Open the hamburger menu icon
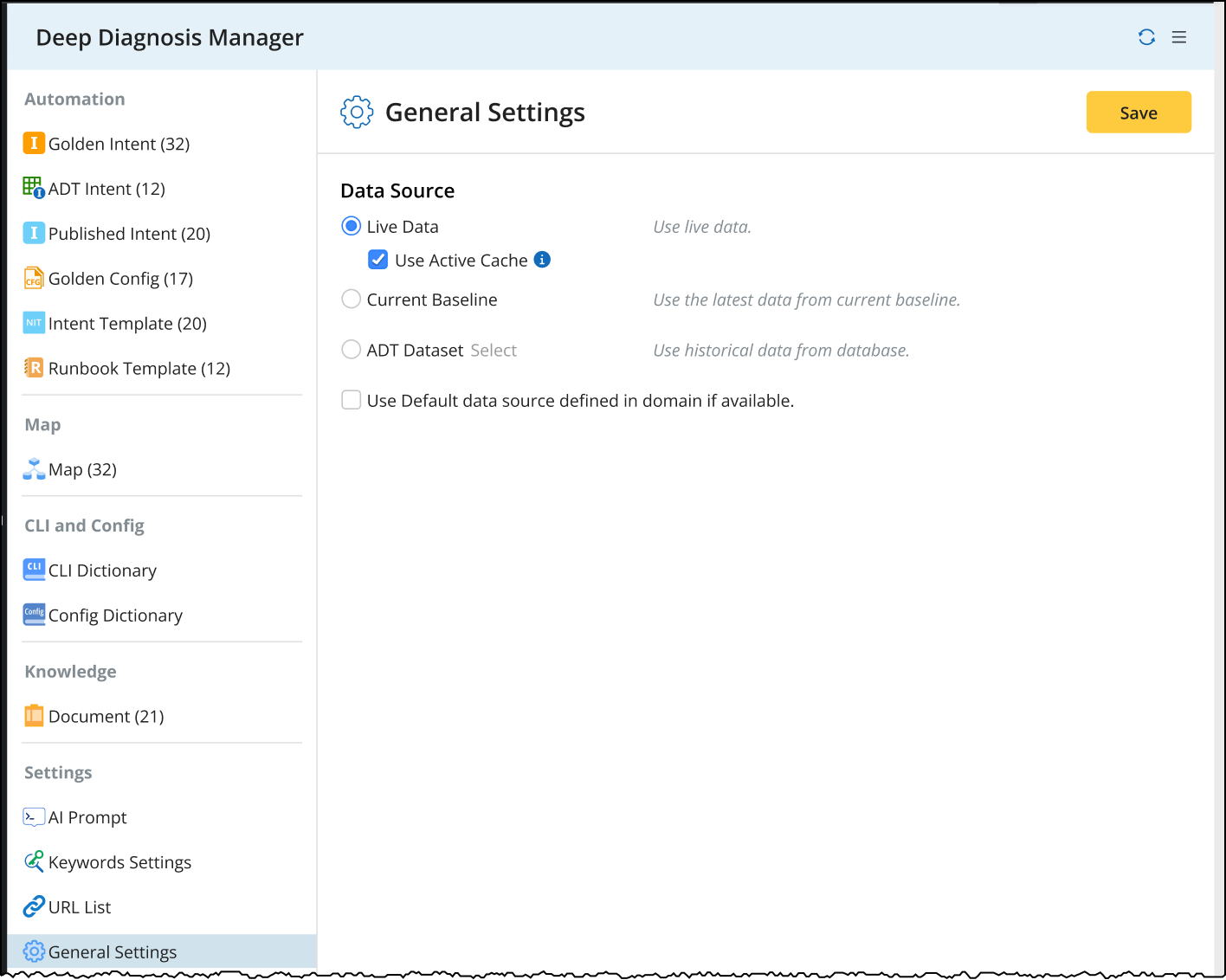This screenshot has height=980, width=1226. 1179,37
